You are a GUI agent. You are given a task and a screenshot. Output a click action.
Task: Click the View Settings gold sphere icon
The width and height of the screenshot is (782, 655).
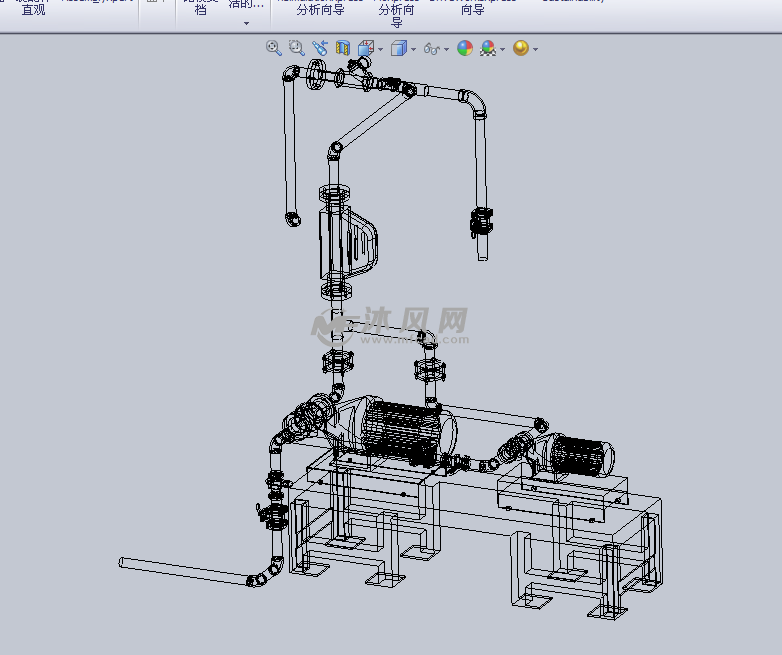pyautogui.click(x=520, y=48)
